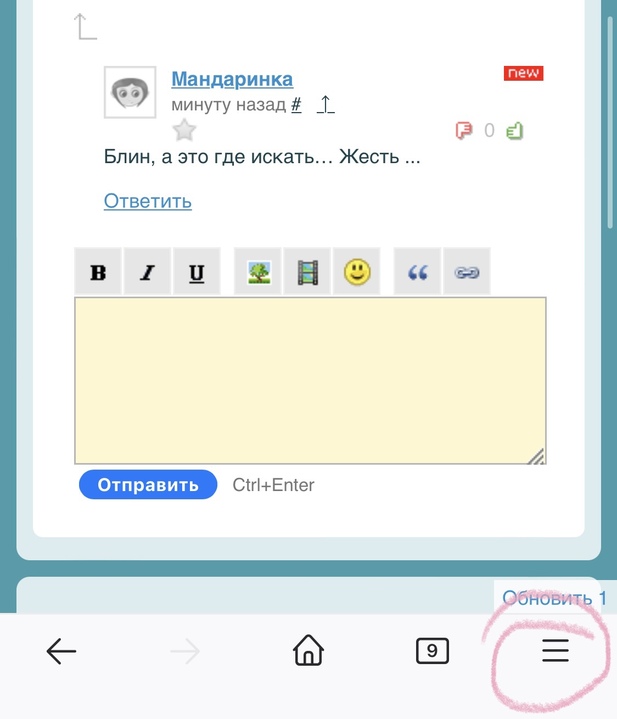Open the comment permalink # symbol
The height and width of the screenshot is (719, 617).
pos(297,105)
